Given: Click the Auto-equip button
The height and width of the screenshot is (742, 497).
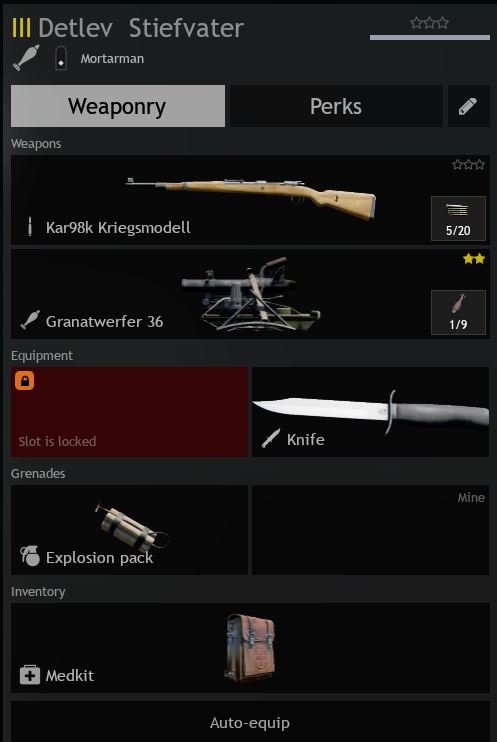Looking at the screenshot, I should pyautogui.click(x=250, y=722).
